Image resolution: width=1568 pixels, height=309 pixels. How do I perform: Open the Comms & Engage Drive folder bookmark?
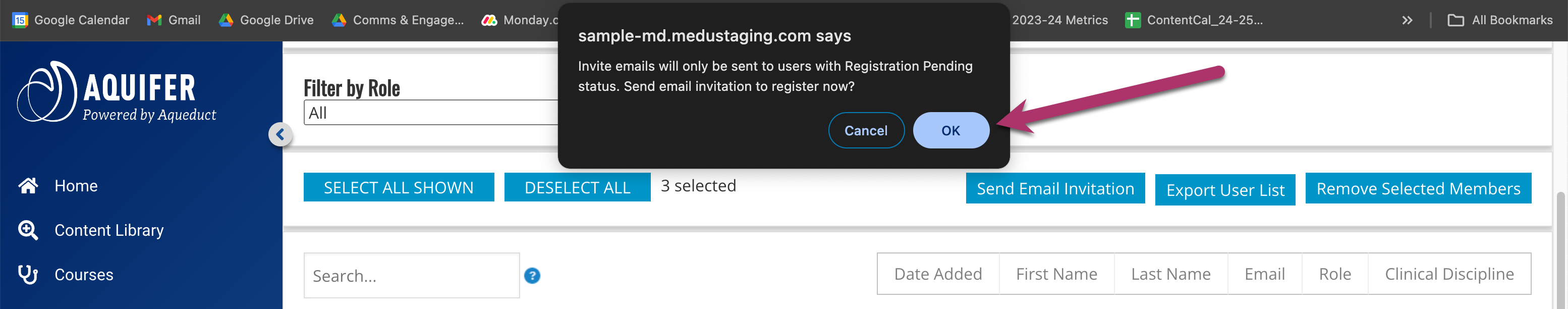397,20
